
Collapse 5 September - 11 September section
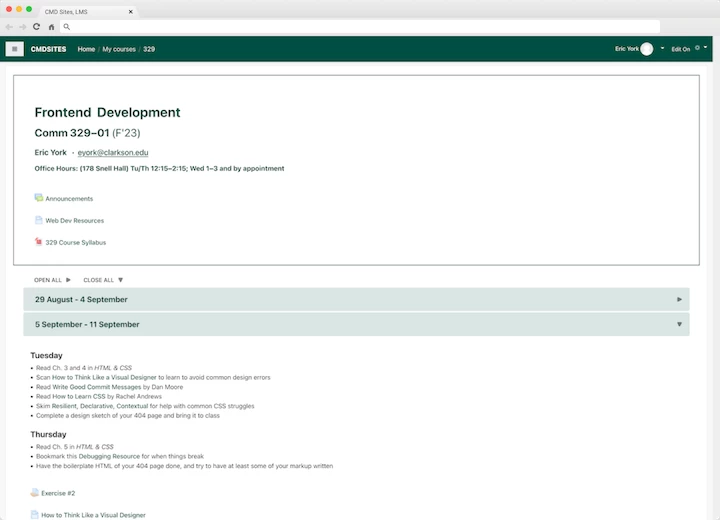(356, 324)
